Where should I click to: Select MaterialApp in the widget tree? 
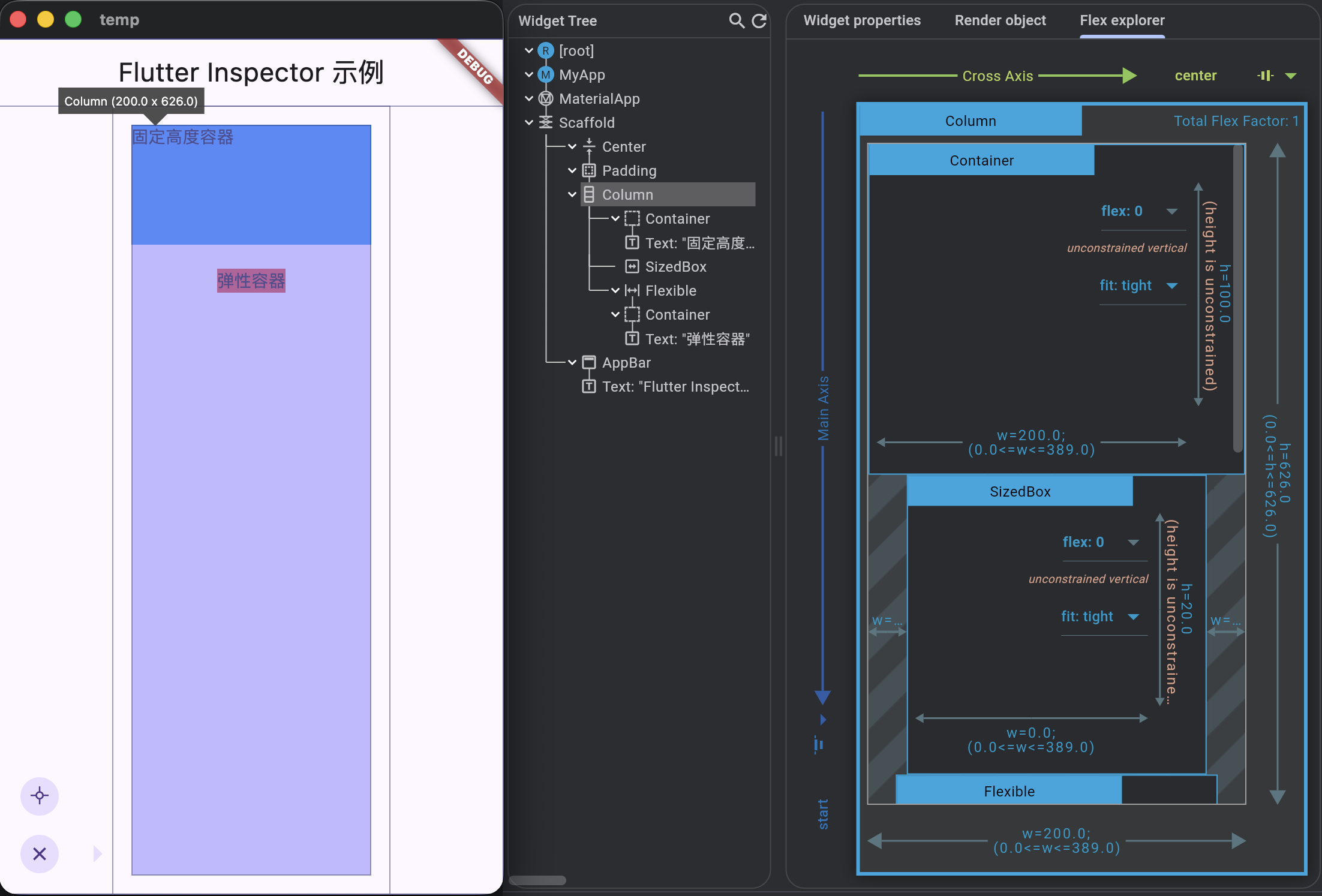tap(599, 99)
